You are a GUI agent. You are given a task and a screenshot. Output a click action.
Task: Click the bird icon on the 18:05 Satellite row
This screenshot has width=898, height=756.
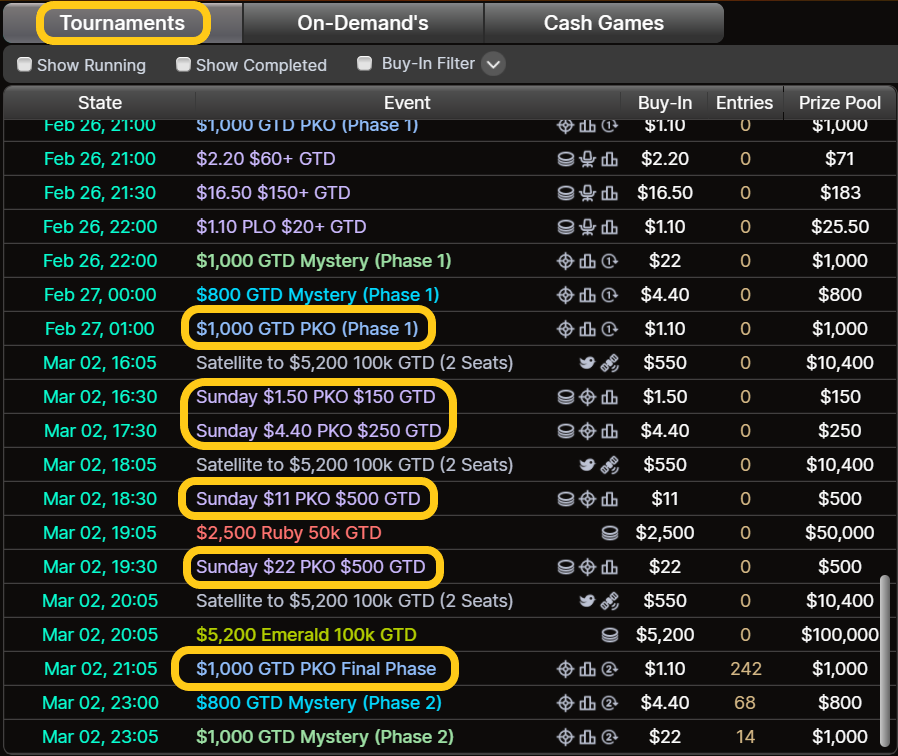[x=588, y=465]
